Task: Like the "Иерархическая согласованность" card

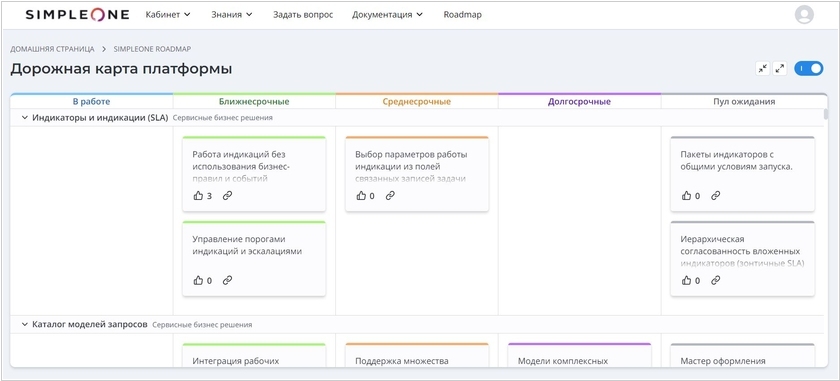Action: coord(686,280)
